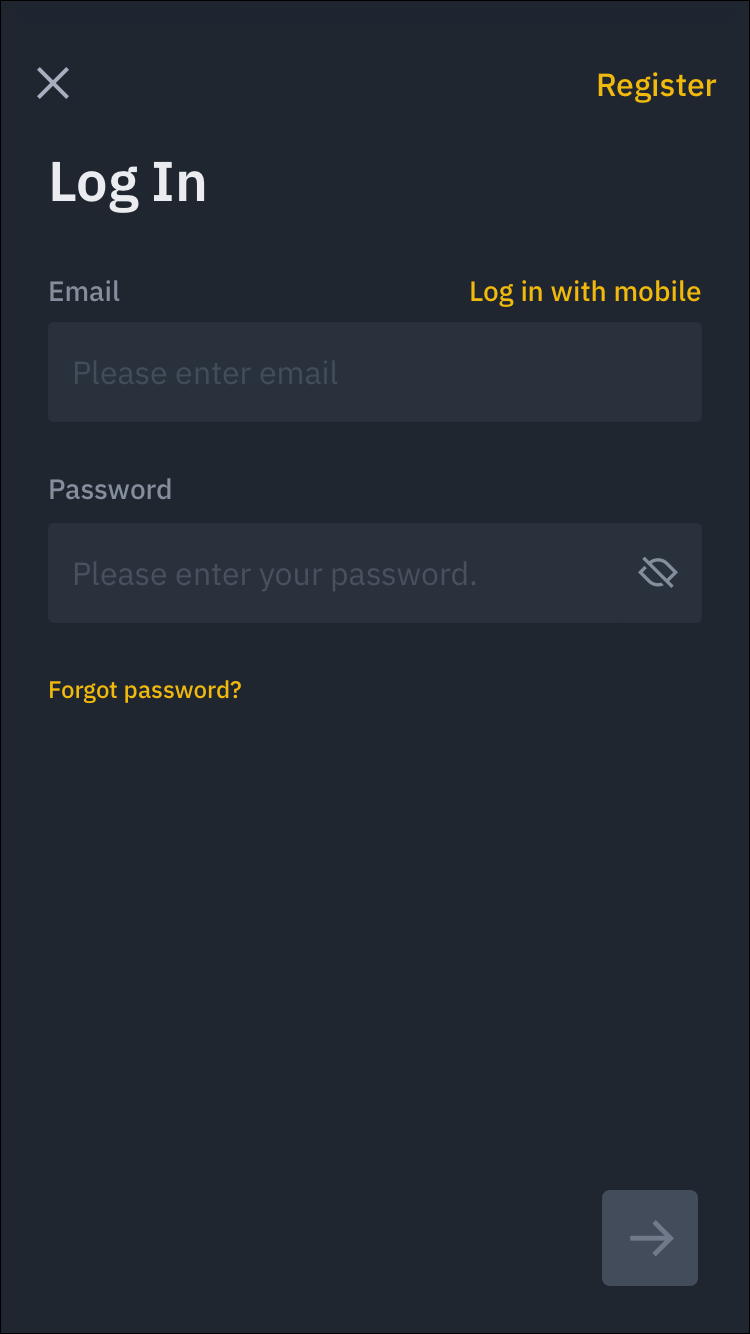Select 'Please enter your password.' box
The image size is (750, 1334).
pyautogui.click(x=340, y=573)
